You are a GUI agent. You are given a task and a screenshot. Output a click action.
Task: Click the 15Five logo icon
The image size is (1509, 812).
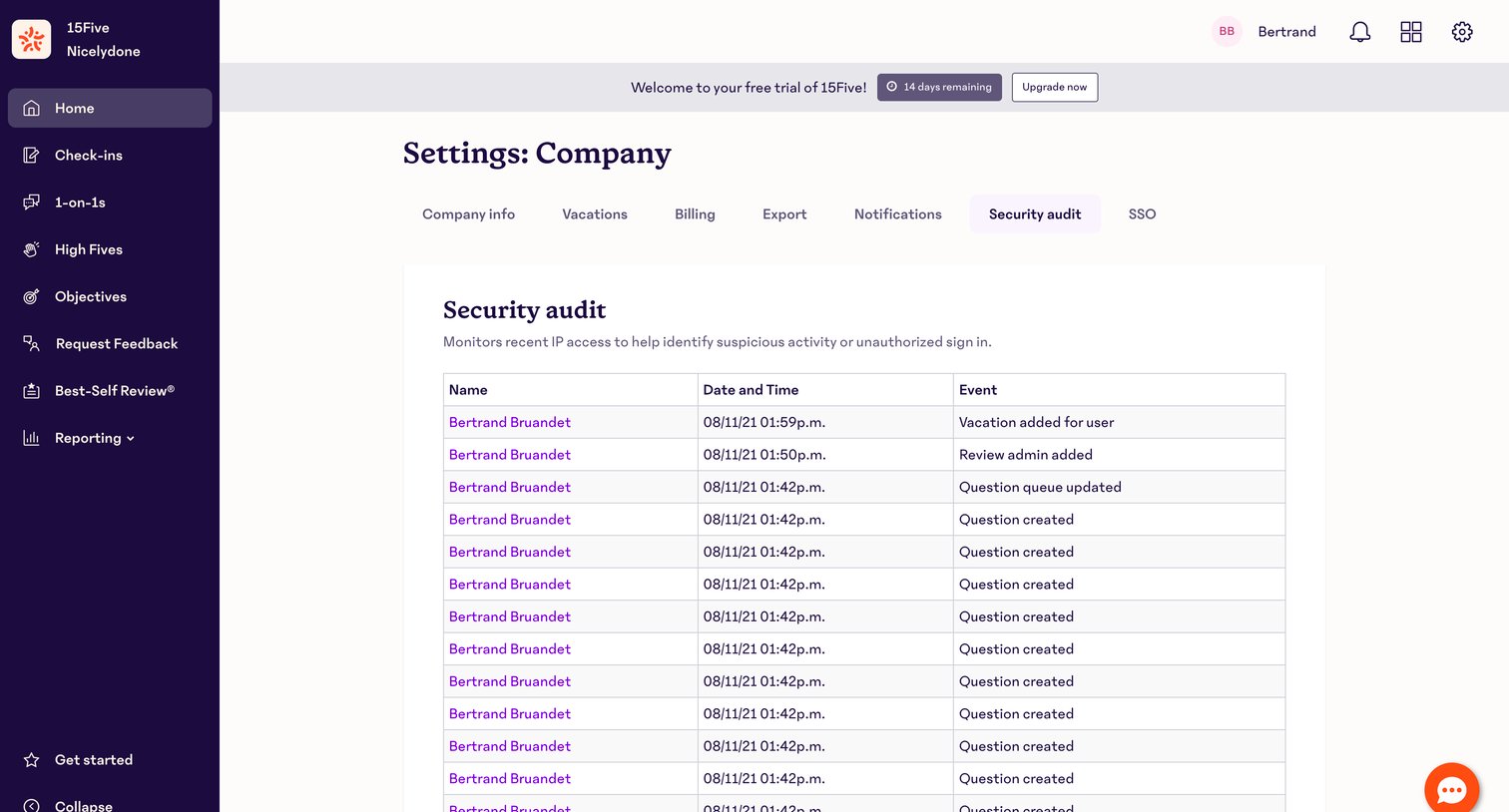(x=31, y=39)
